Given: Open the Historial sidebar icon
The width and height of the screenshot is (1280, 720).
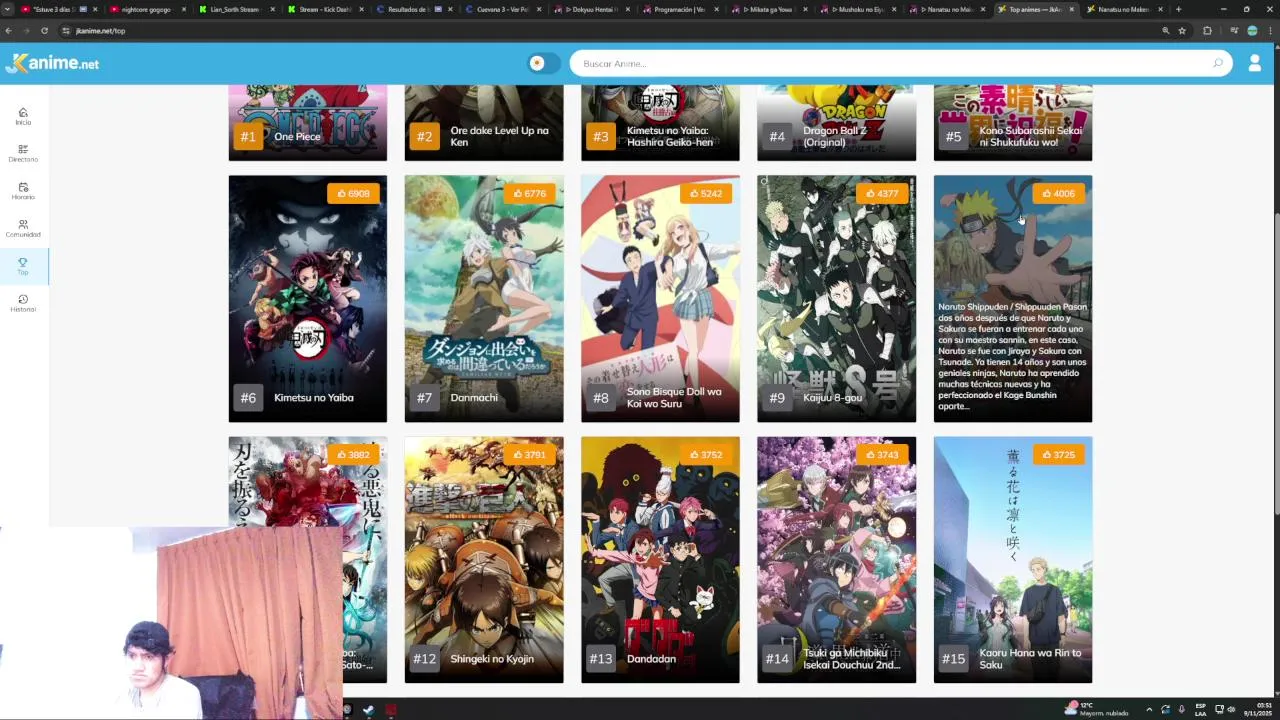Looking at the screenshot, I should pyautogui.click(x=23, y=303).
